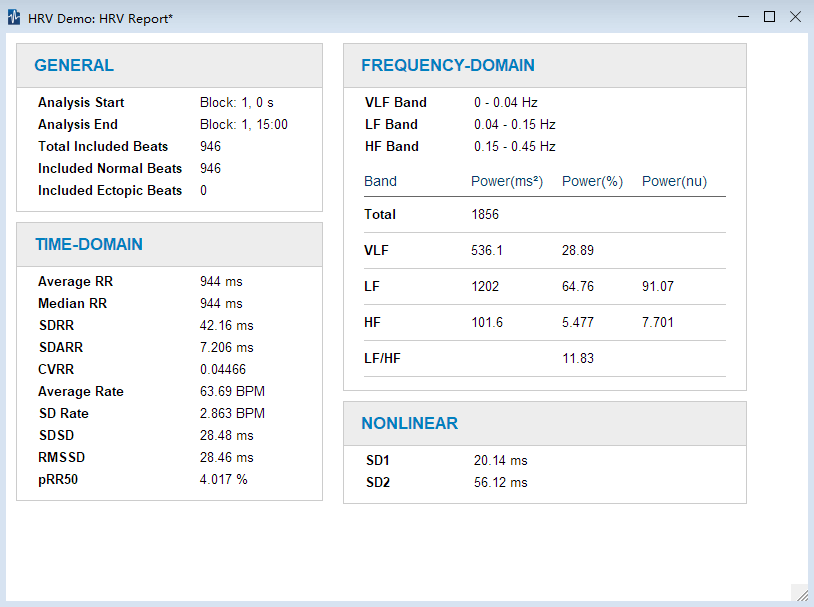Click the HRV app icon in title bar

tap(14, 18)
